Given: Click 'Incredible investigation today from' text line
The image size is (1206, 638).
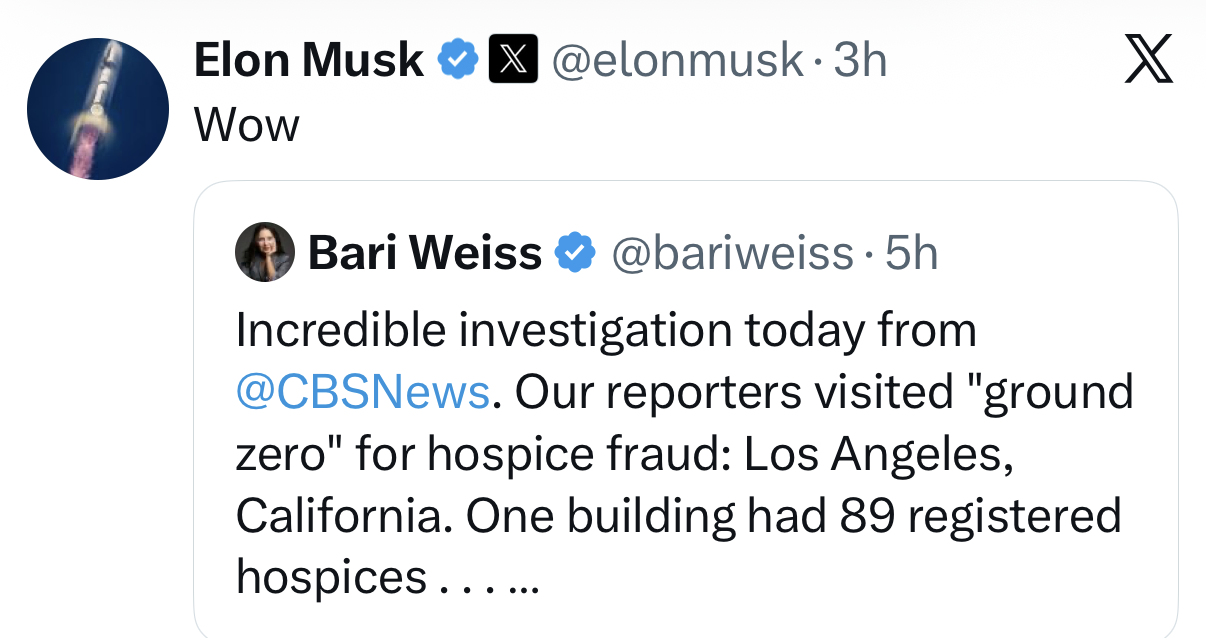Looking at the screenshot, I should click(x=605, y=330).
